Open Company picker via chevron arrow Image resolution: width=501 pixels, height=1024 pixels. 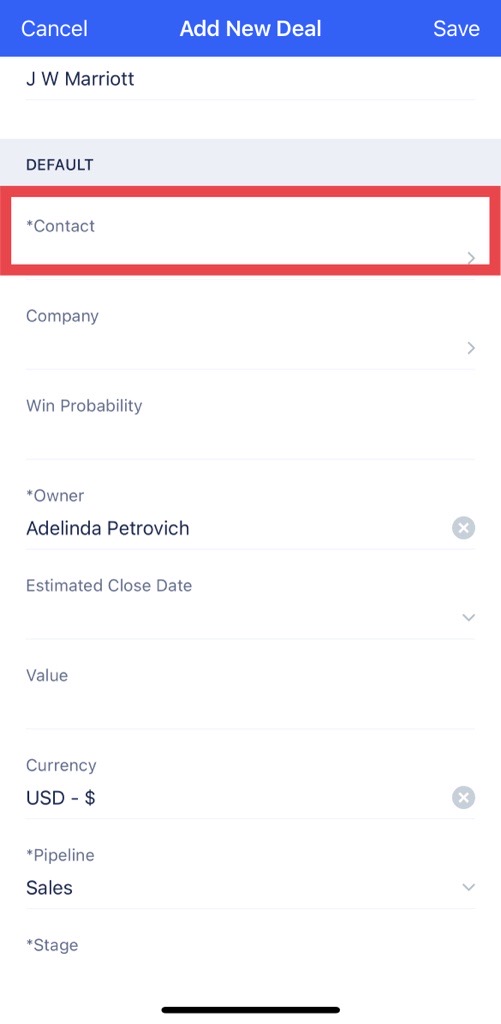[x=470, y=348]
